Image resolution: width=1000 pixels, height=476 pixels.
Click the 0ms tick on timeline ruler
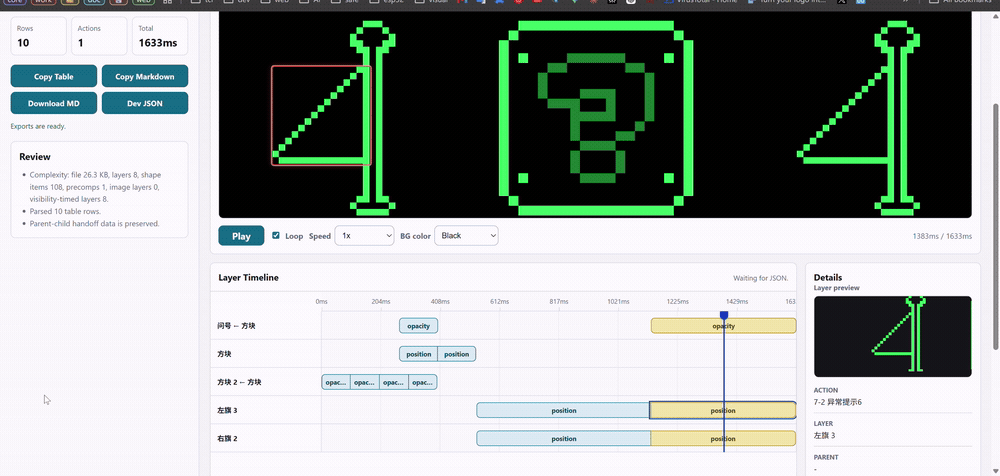[x=321, y=301]
